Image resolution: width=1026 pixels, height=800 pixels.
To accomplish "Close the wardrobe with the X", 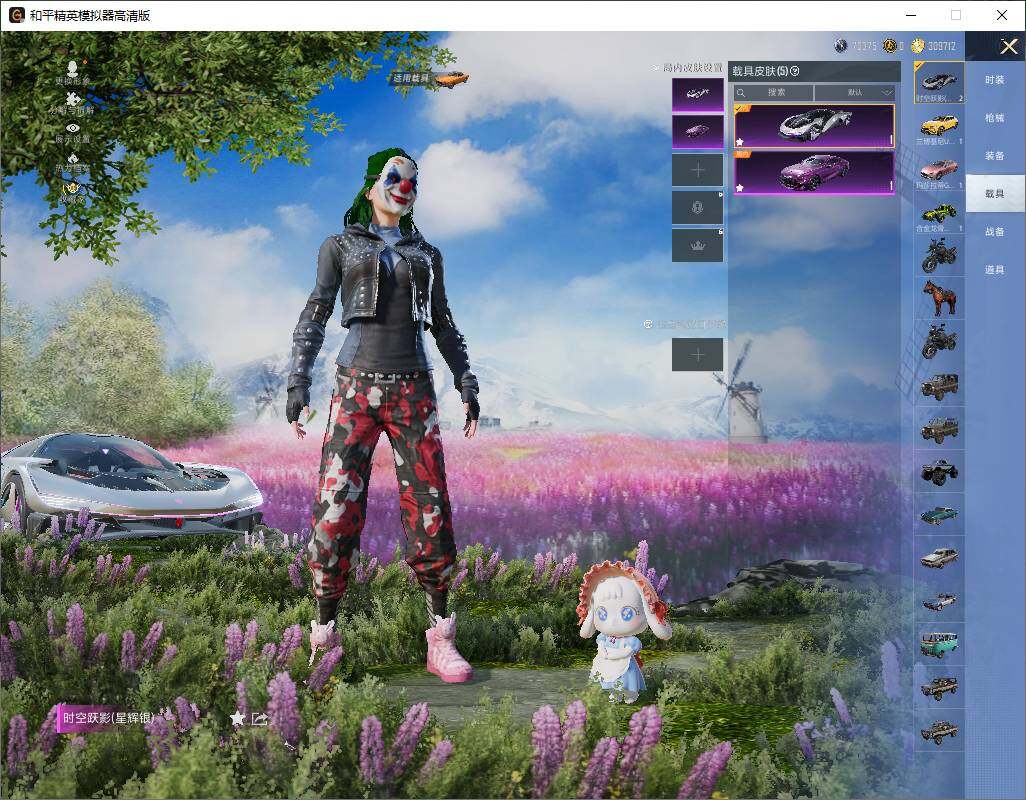I will click(1008, 46).
